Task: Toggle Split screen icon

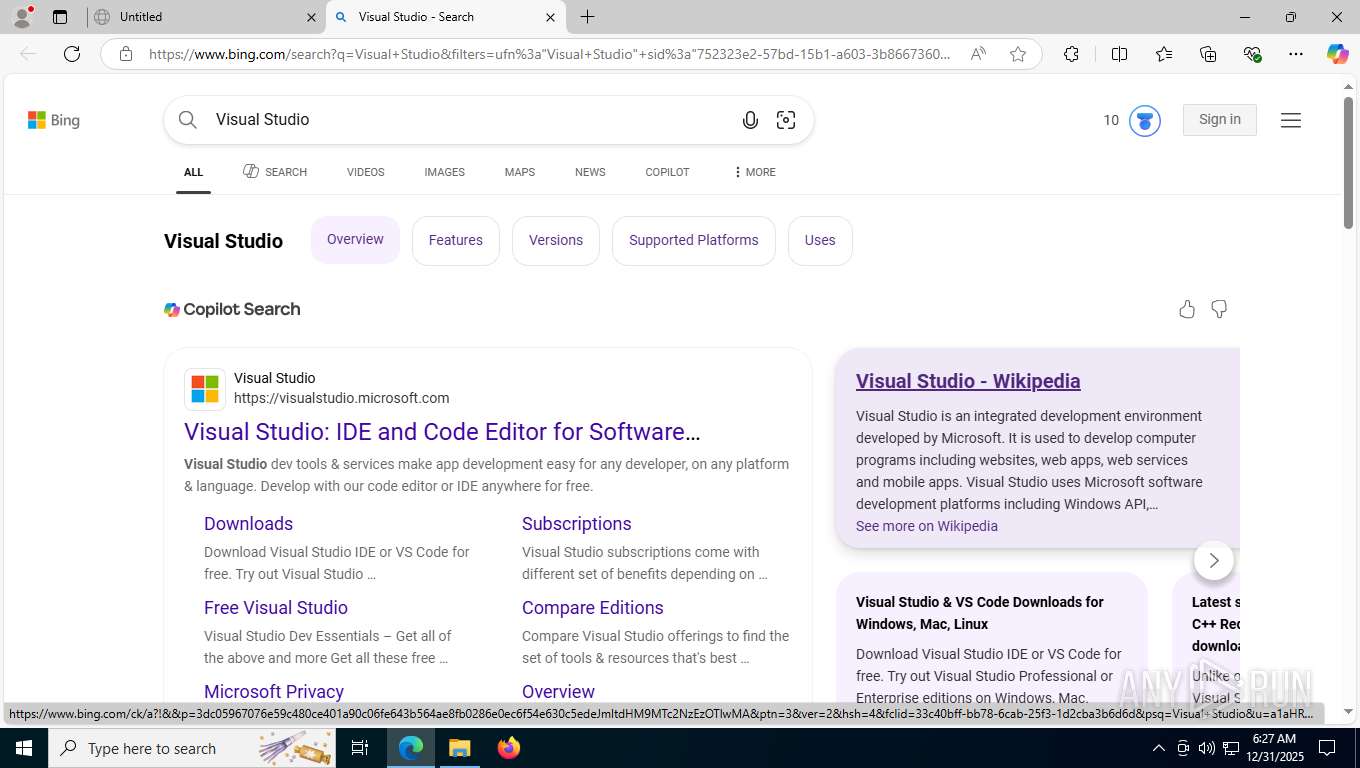Action: tap(1120, 54)
